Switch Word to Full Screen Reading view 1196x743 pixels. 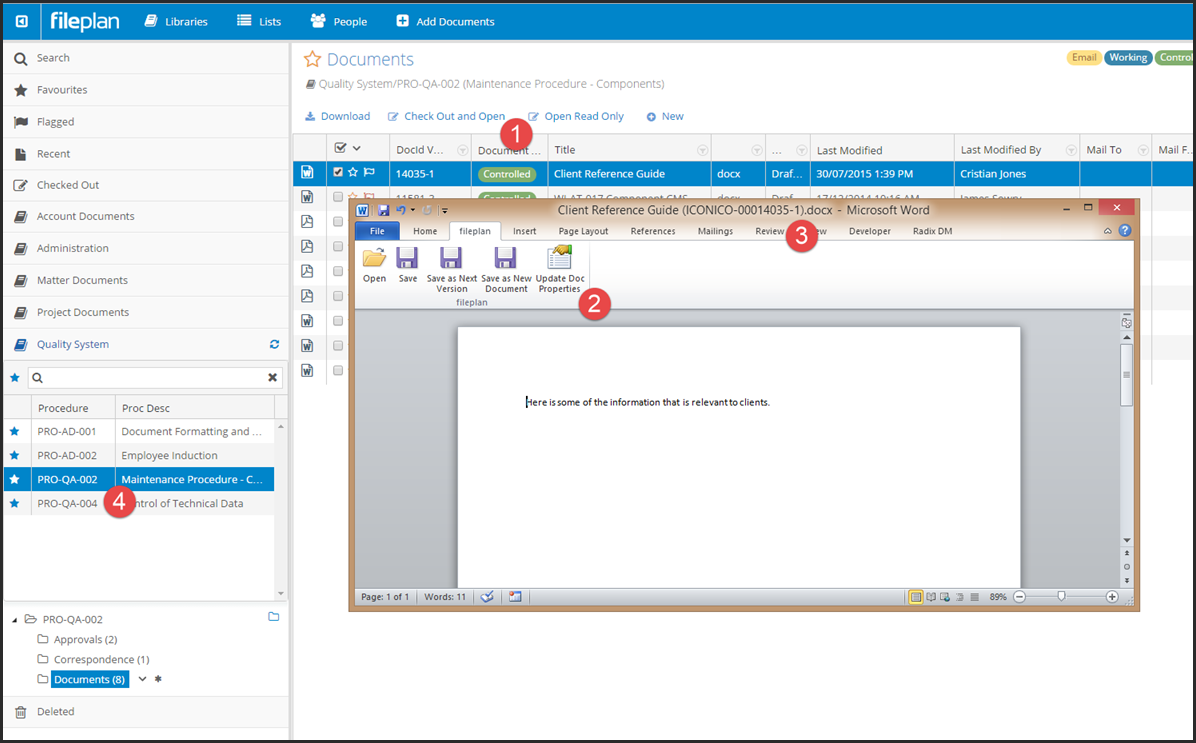coord(931,597)
